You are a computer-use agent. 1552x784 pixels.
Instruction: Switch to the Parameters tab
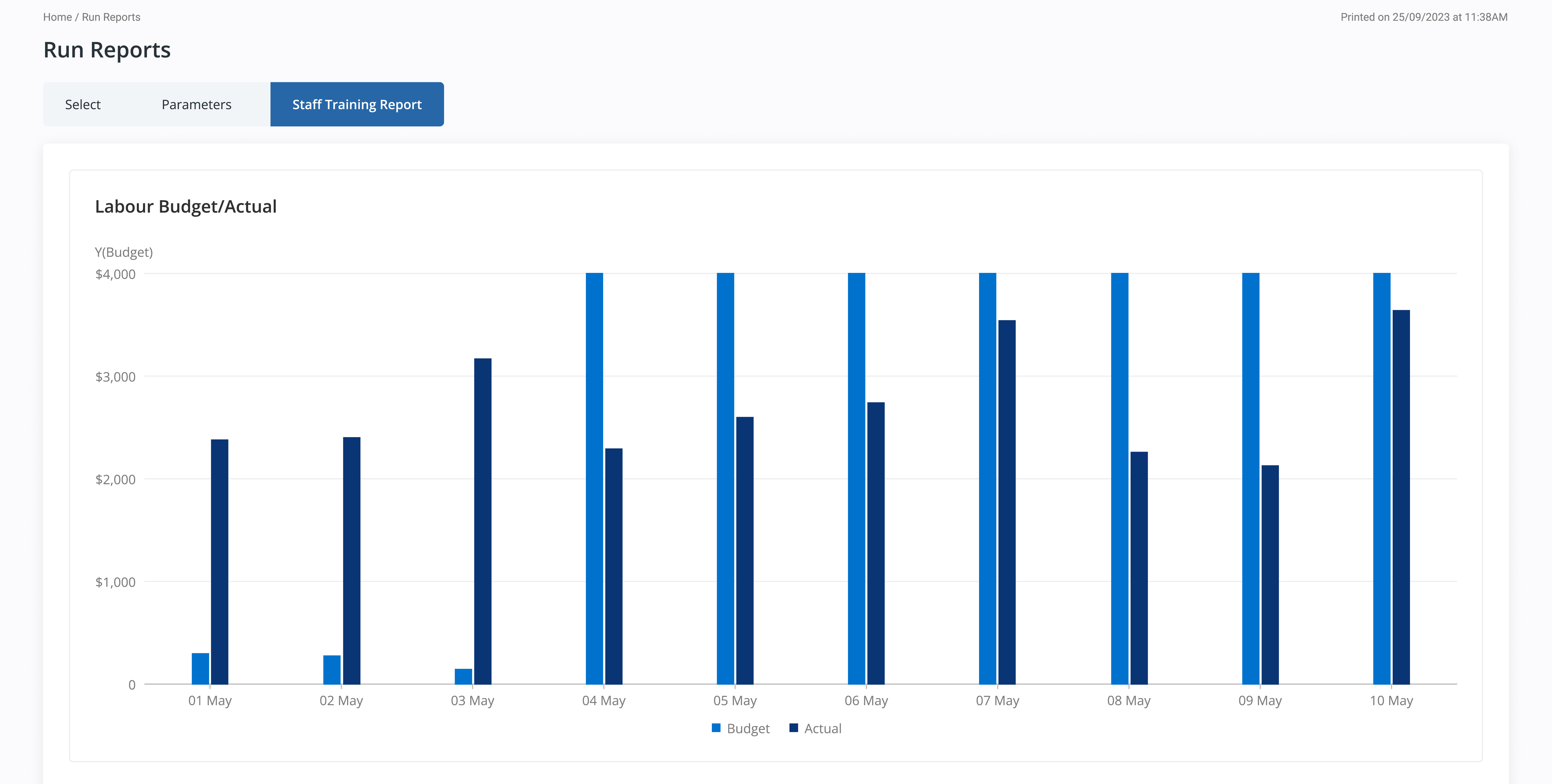196,104
